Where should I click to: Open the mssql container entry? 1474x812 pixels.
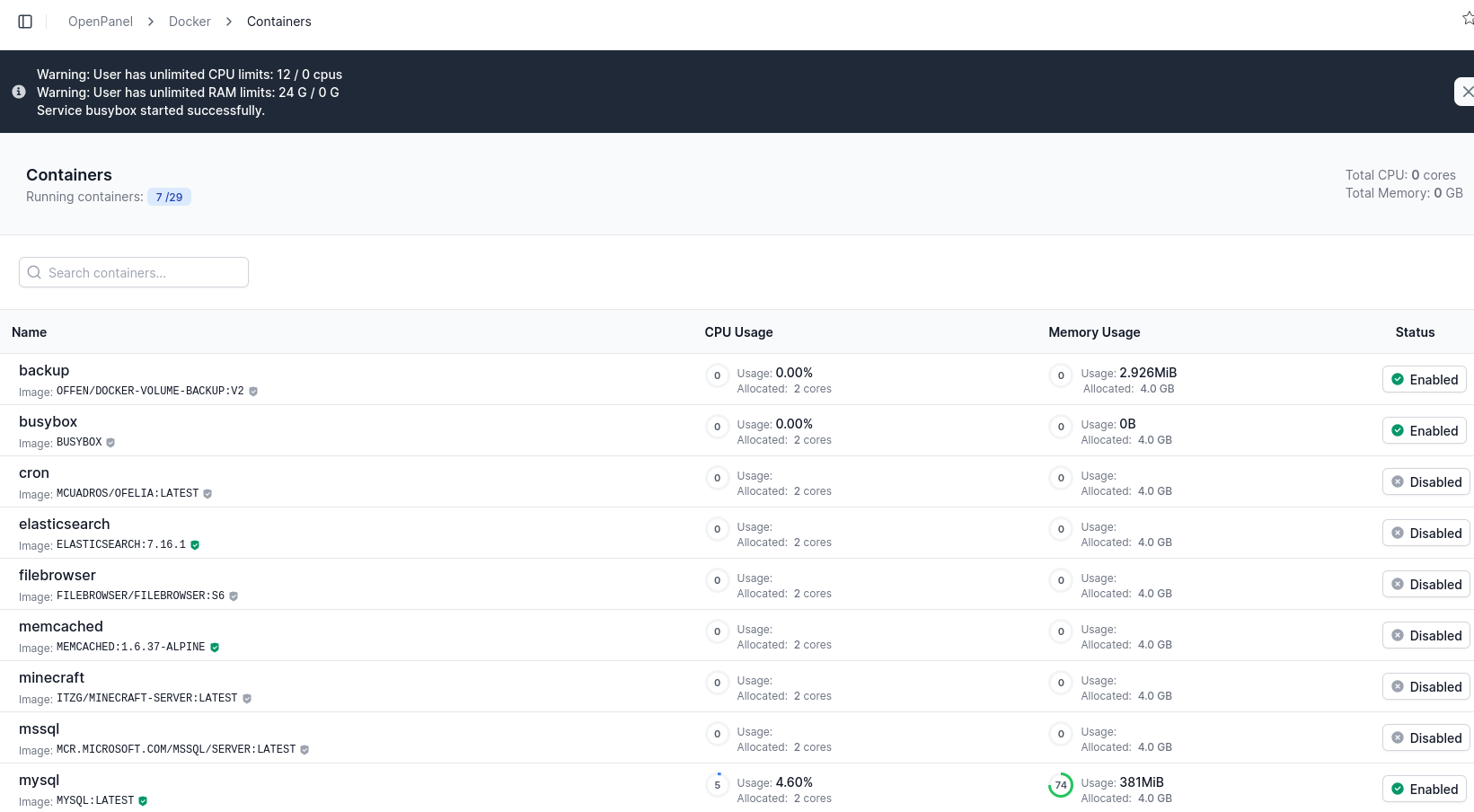point(40,729)
